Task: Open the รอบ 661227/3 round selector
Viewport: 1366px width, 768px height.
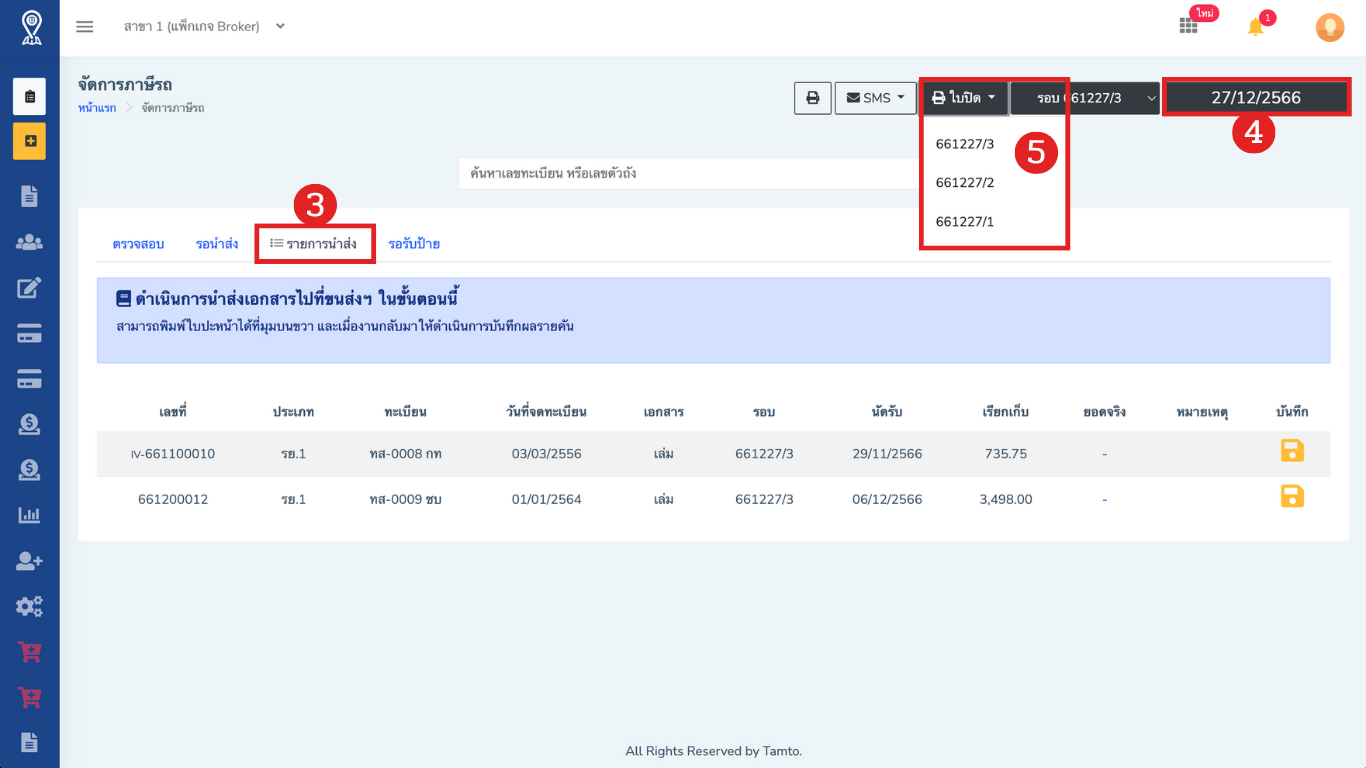Action: (x=1085, y=98)
